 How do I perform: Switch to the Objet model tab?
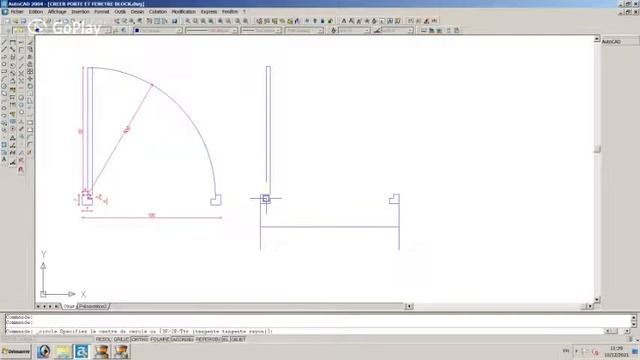click(x=69, y=306)
